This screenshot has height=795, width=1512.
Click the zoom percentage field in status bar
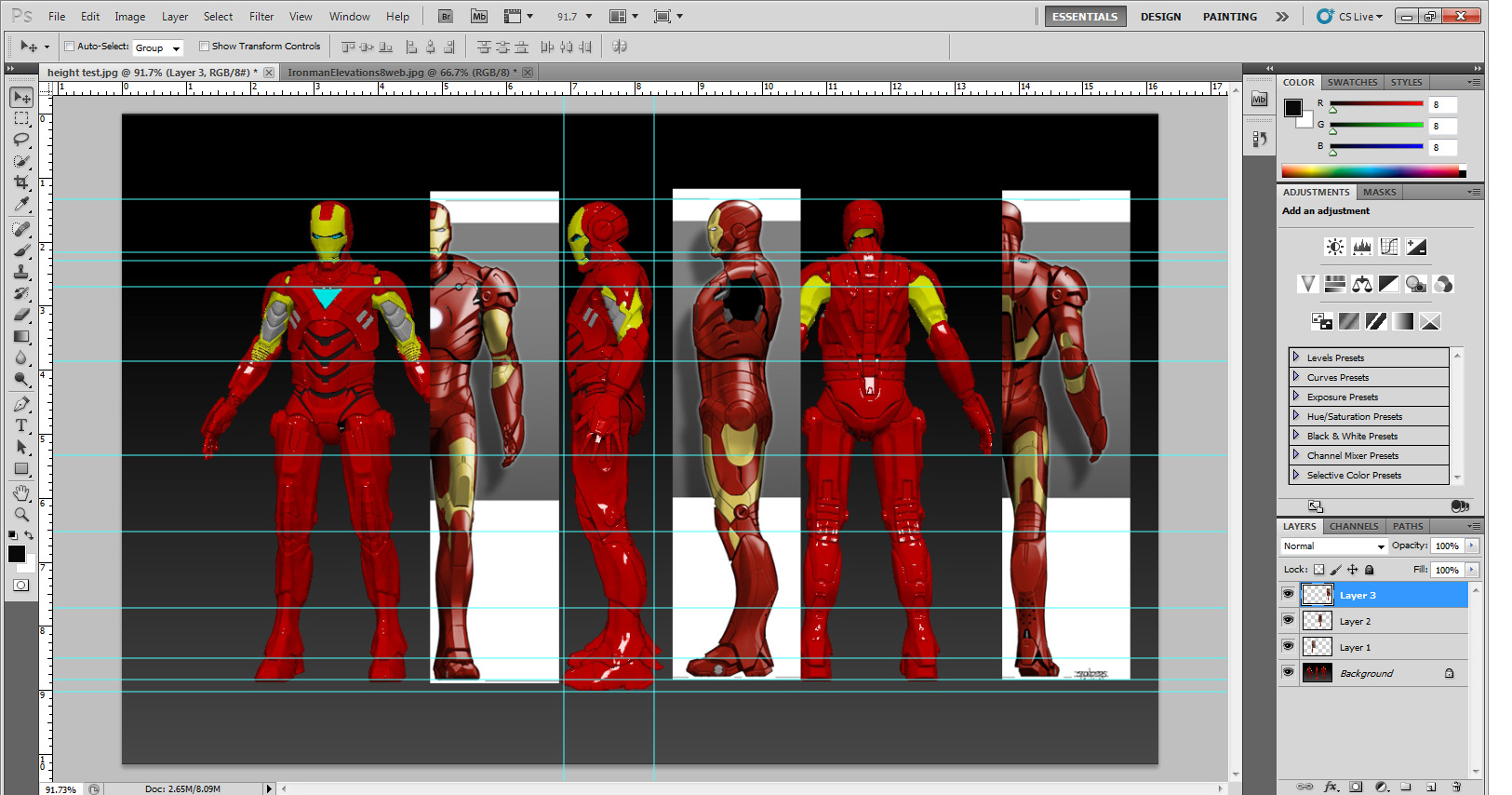tap(62, 788)
